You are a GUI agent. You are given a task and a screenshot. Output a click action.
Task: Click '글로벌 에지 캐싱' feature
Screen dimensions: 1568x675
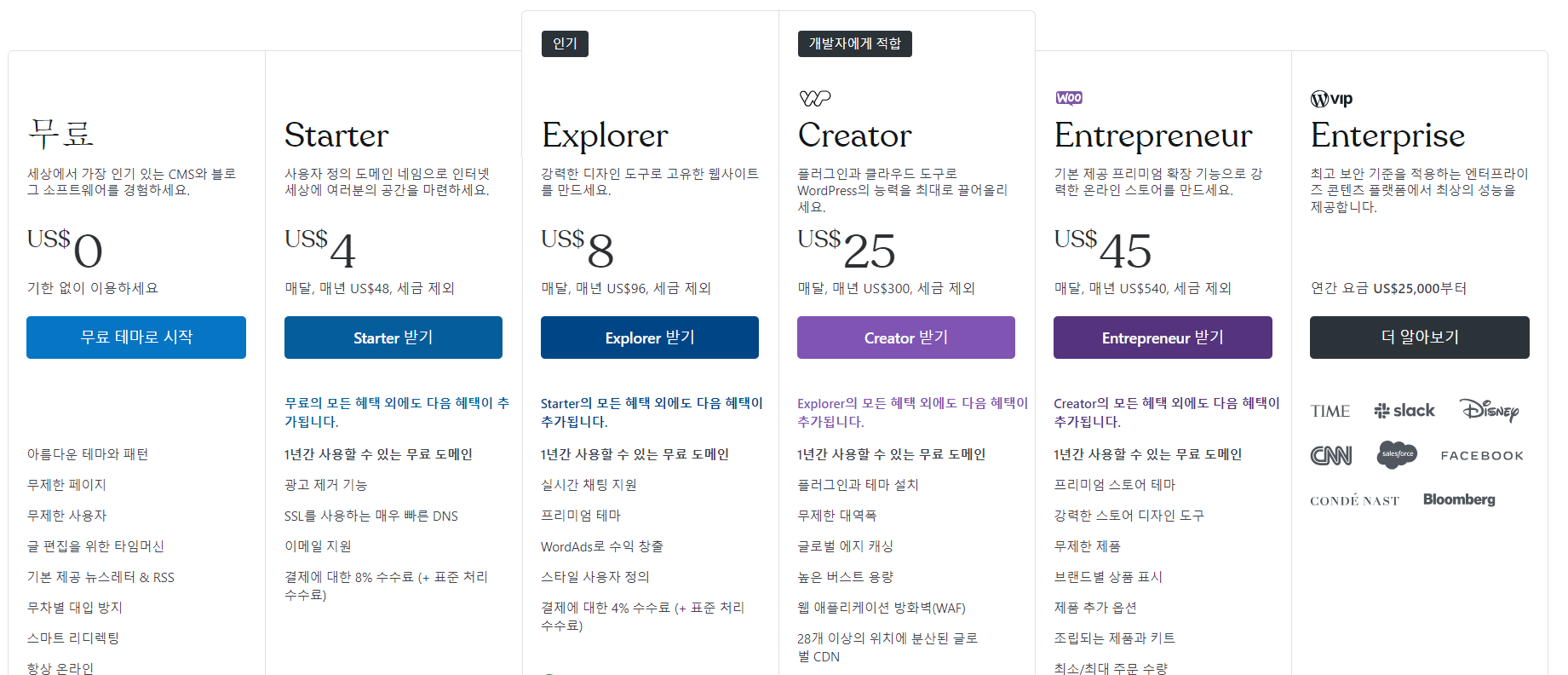pyautogui.click(x=845, y=546)
